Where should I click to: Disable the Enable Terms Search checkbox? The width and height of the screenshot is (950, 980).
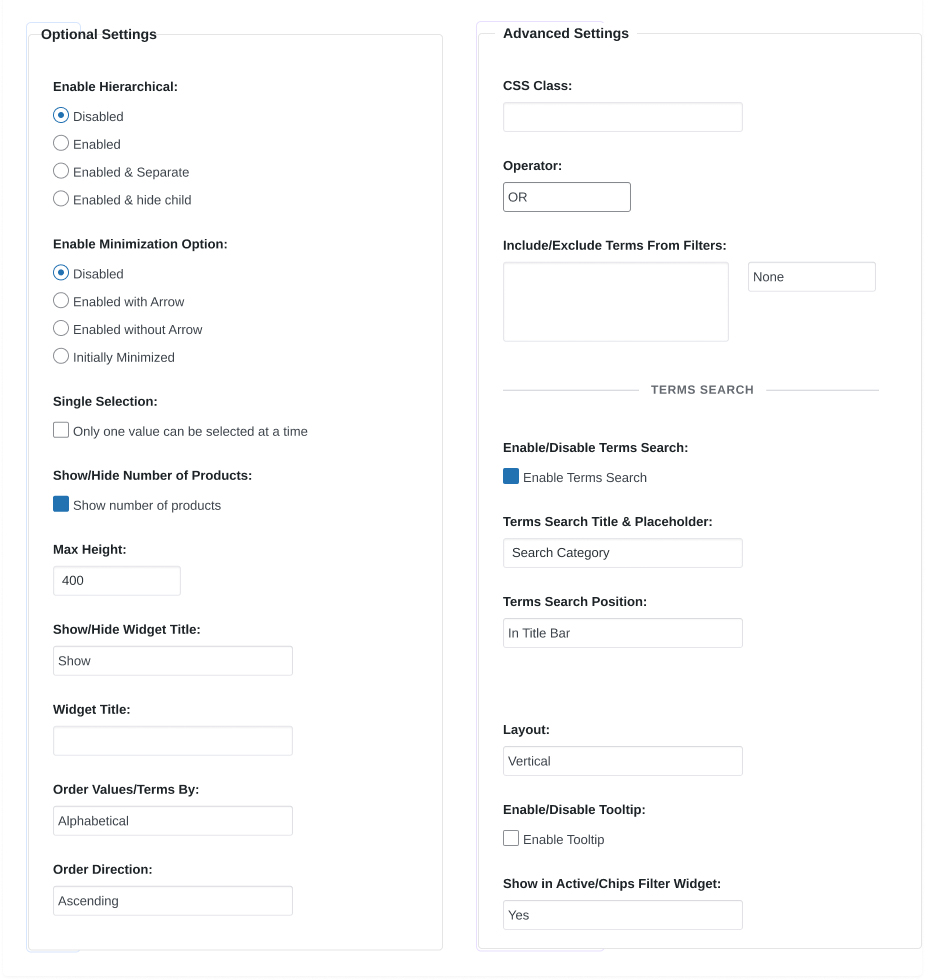[511, 476]
